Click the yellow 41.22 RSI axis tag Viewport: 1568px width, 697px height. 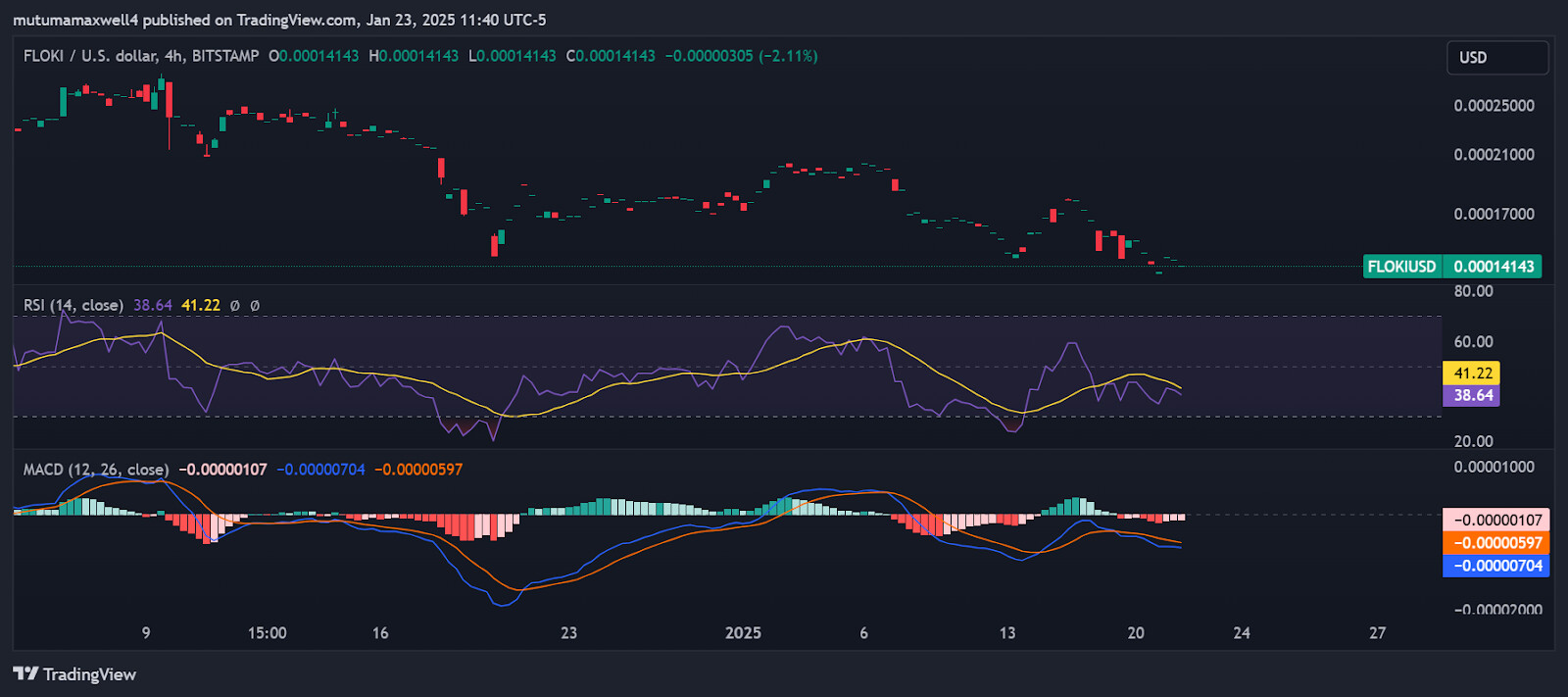pos(1472,373)
